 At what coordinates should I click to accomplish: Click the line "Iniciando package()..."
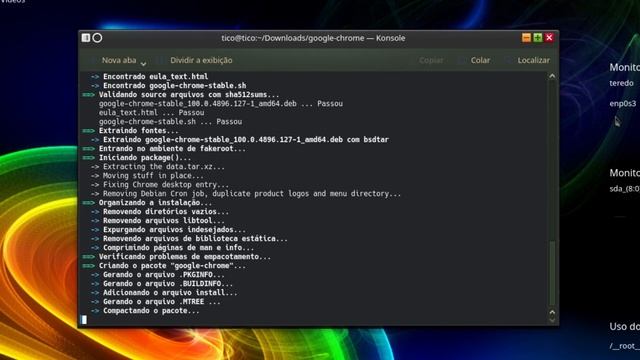coord(145,158)
